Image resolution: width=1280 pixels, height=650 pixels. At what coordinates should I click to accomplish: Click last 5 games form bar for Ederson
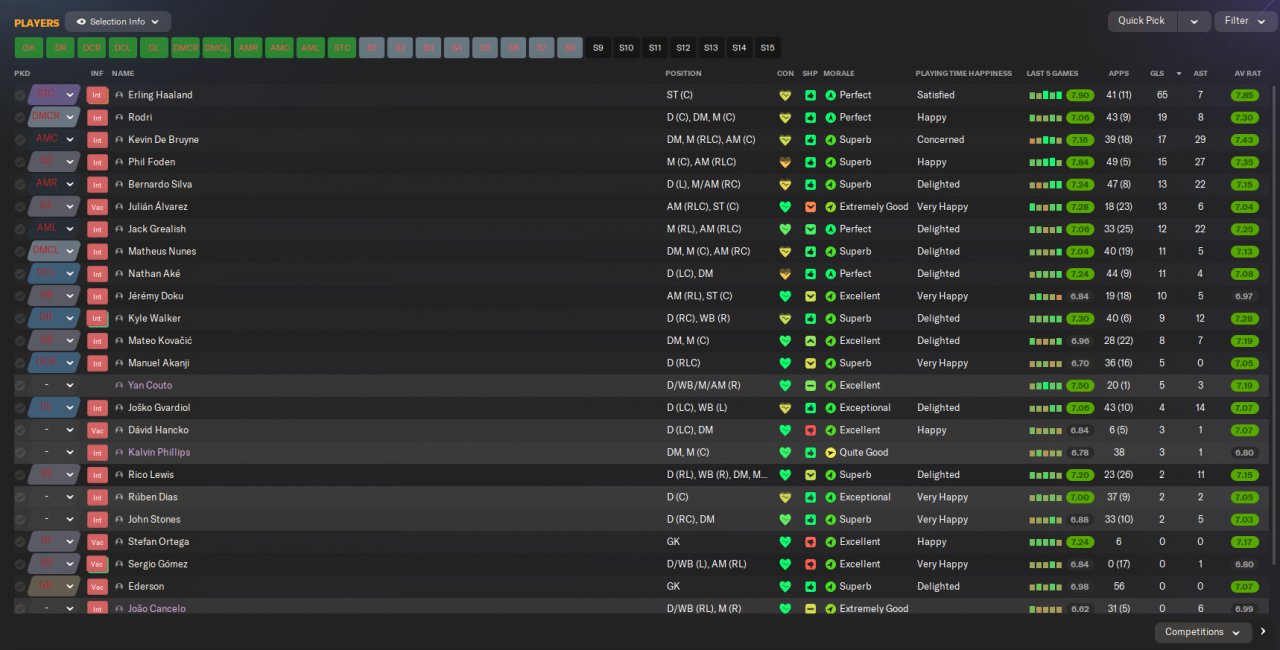[x=1045, y=587]
